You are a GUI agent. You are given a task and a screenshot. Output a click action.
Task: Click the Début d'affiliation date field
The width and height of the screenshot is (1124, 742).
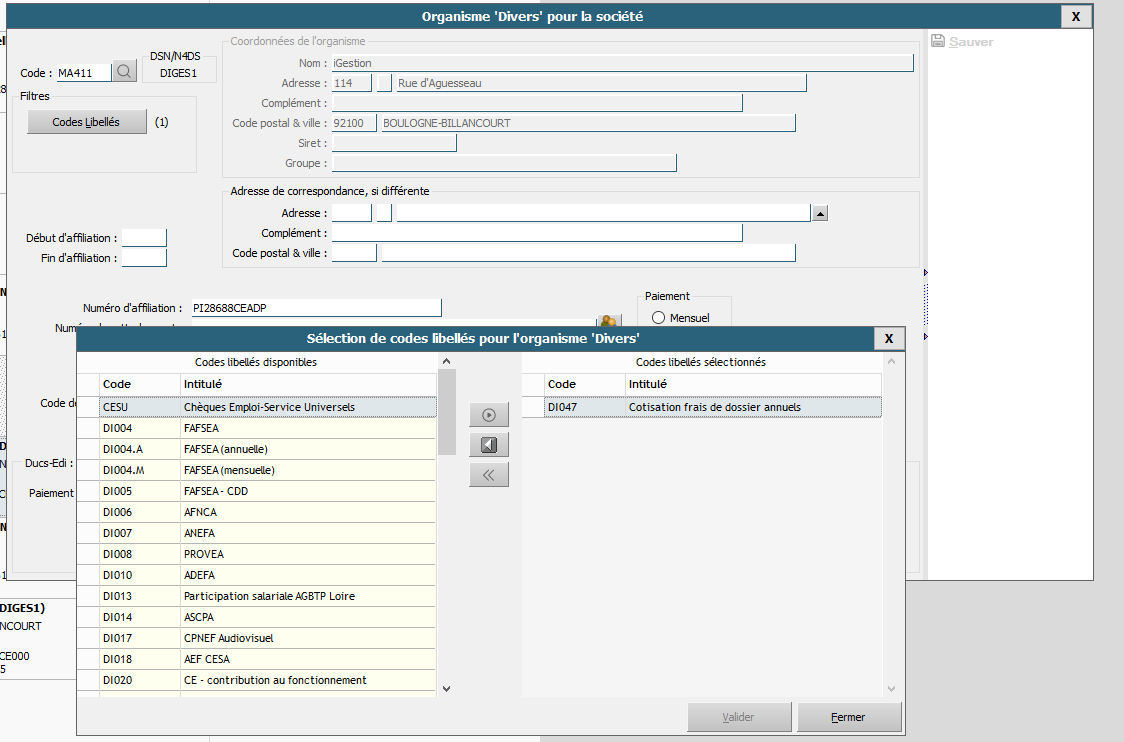pyautogui.click(x=144, y=238)
